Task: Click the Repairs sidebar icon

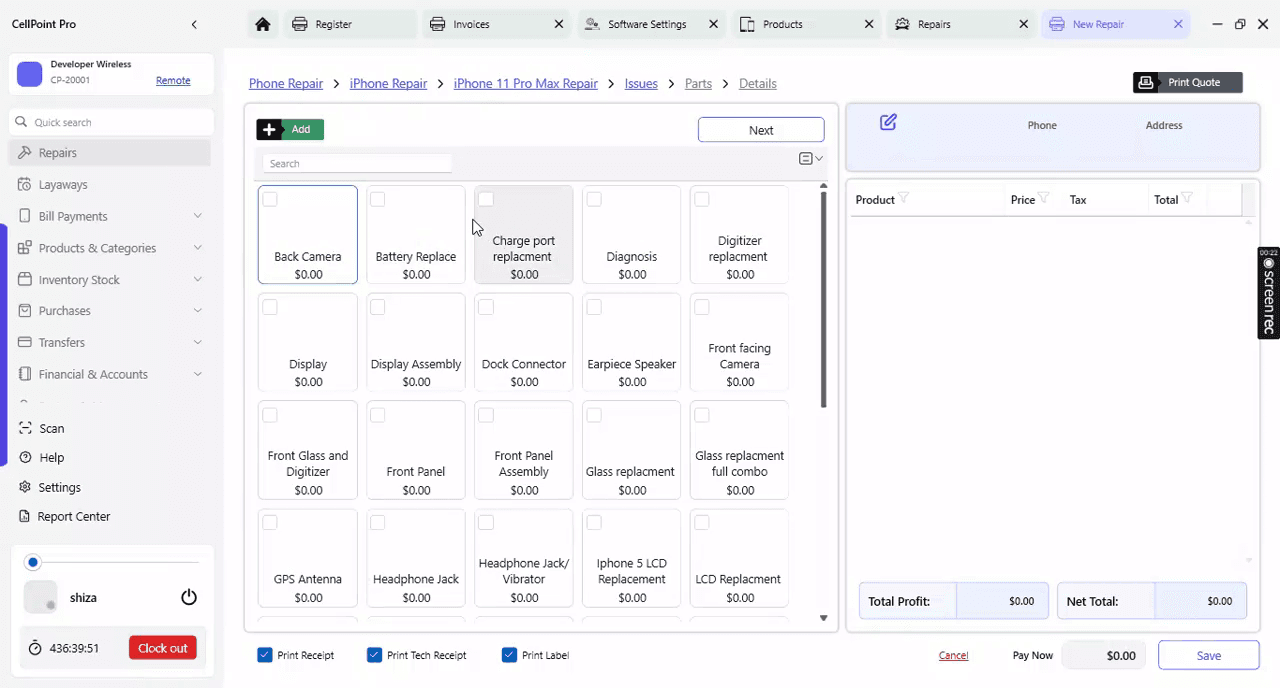Action: click(25, 153)
